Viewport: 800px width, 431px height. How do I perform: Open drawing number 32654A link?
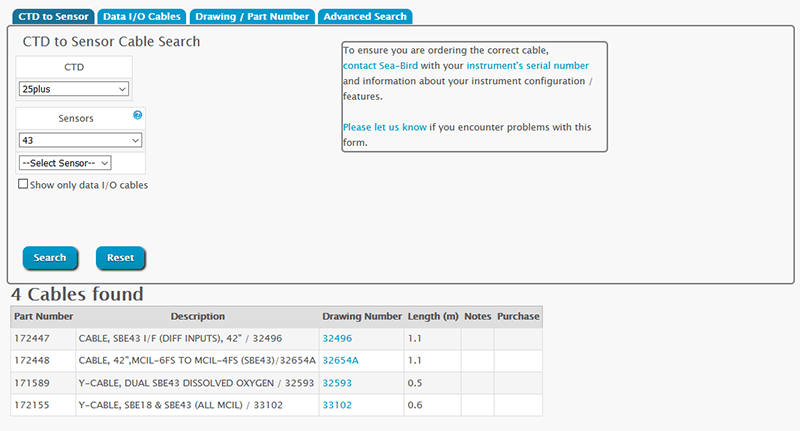(340, 360)
